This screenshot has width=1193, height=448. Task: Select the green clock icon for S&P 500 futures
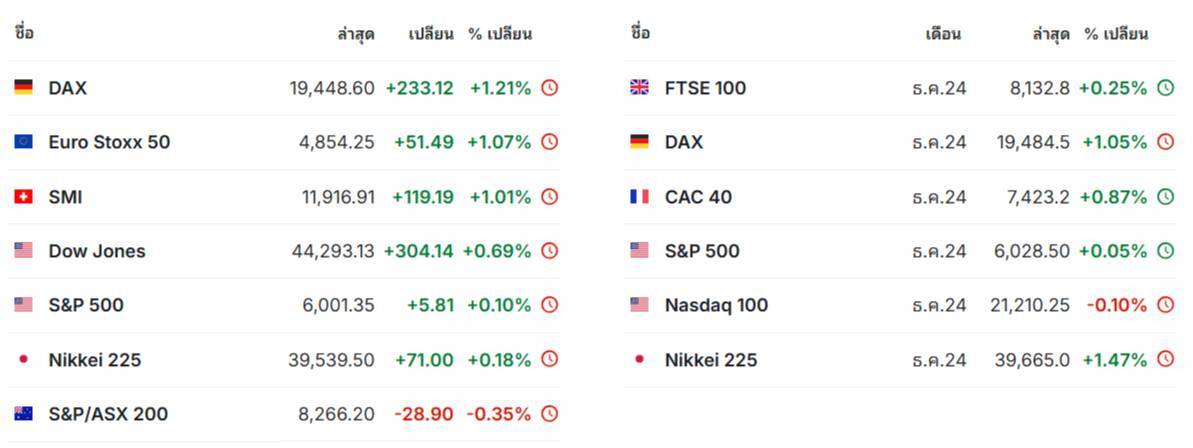1165,251
